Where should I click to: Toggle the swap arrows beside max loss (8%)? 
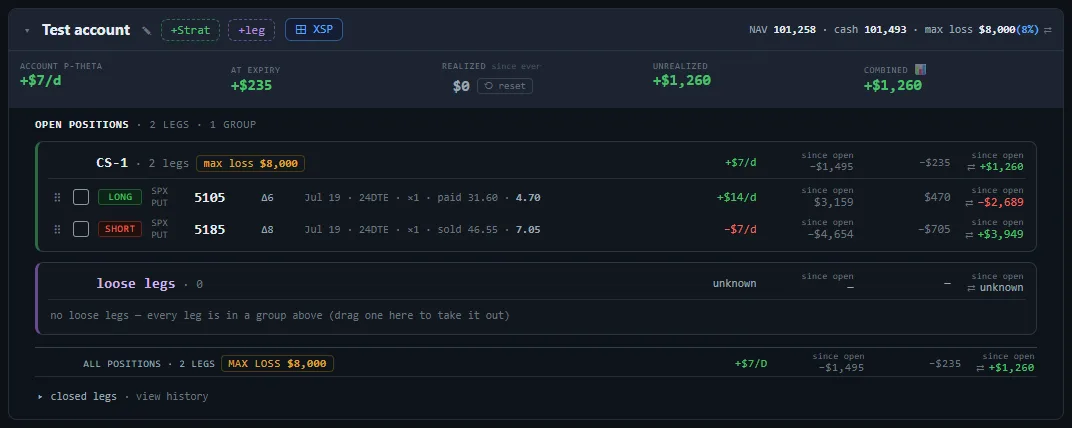click(1047, 30)
